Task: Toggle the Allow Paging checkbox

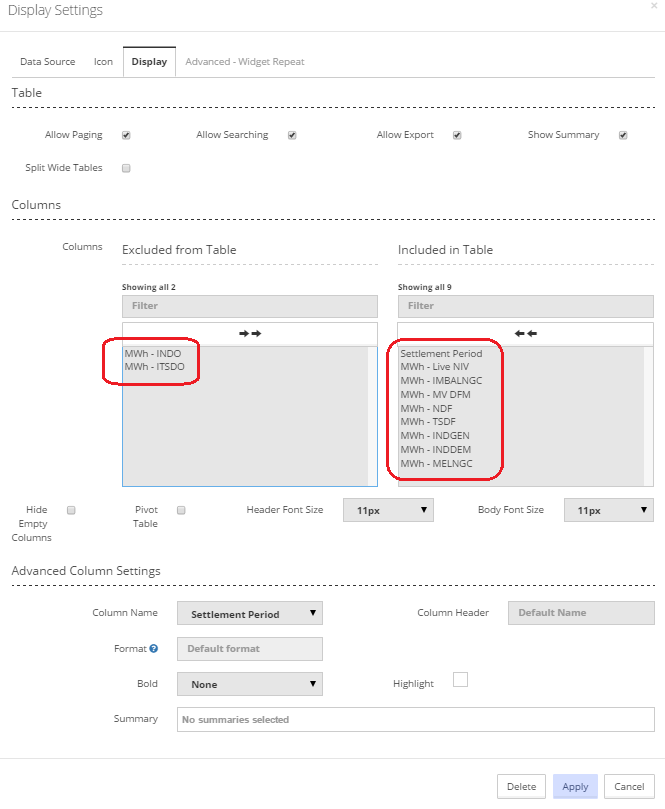Action: (126, 135)
